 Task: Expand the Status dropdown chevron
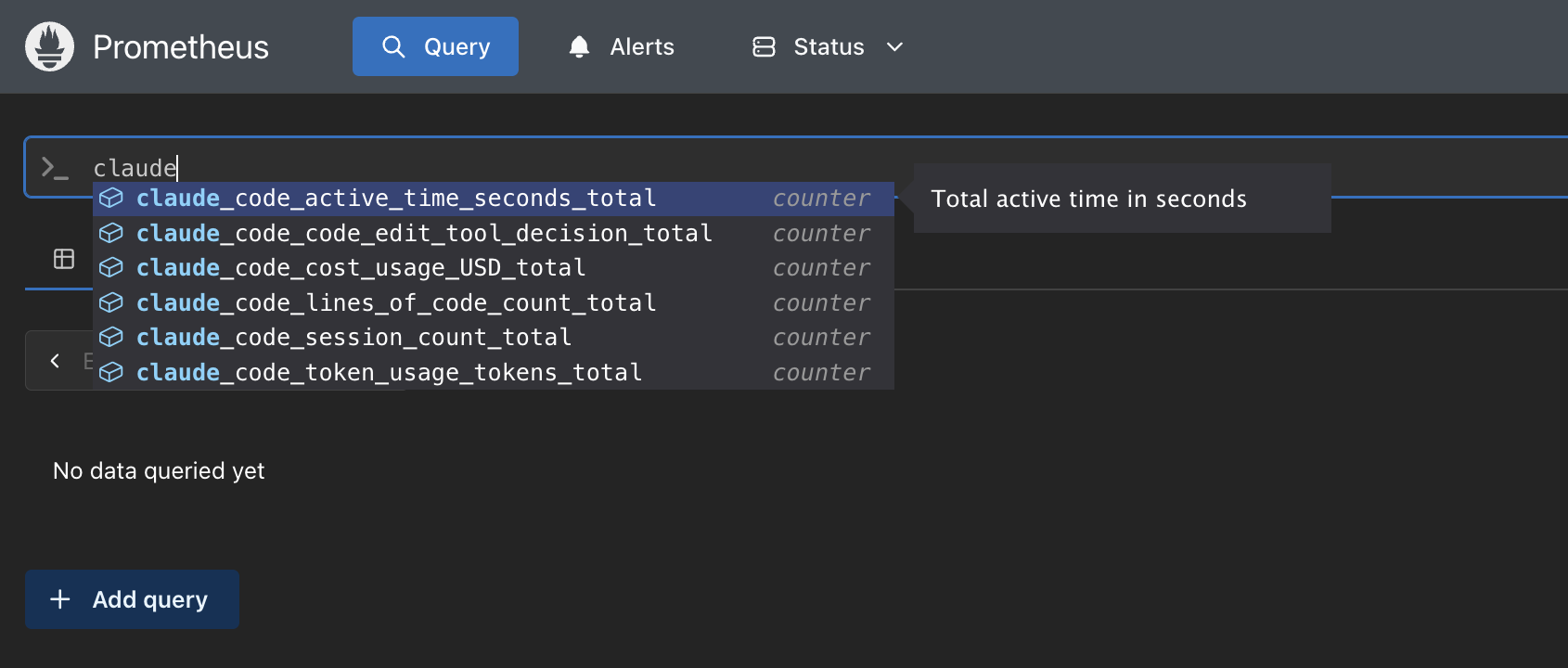[894, 46]
